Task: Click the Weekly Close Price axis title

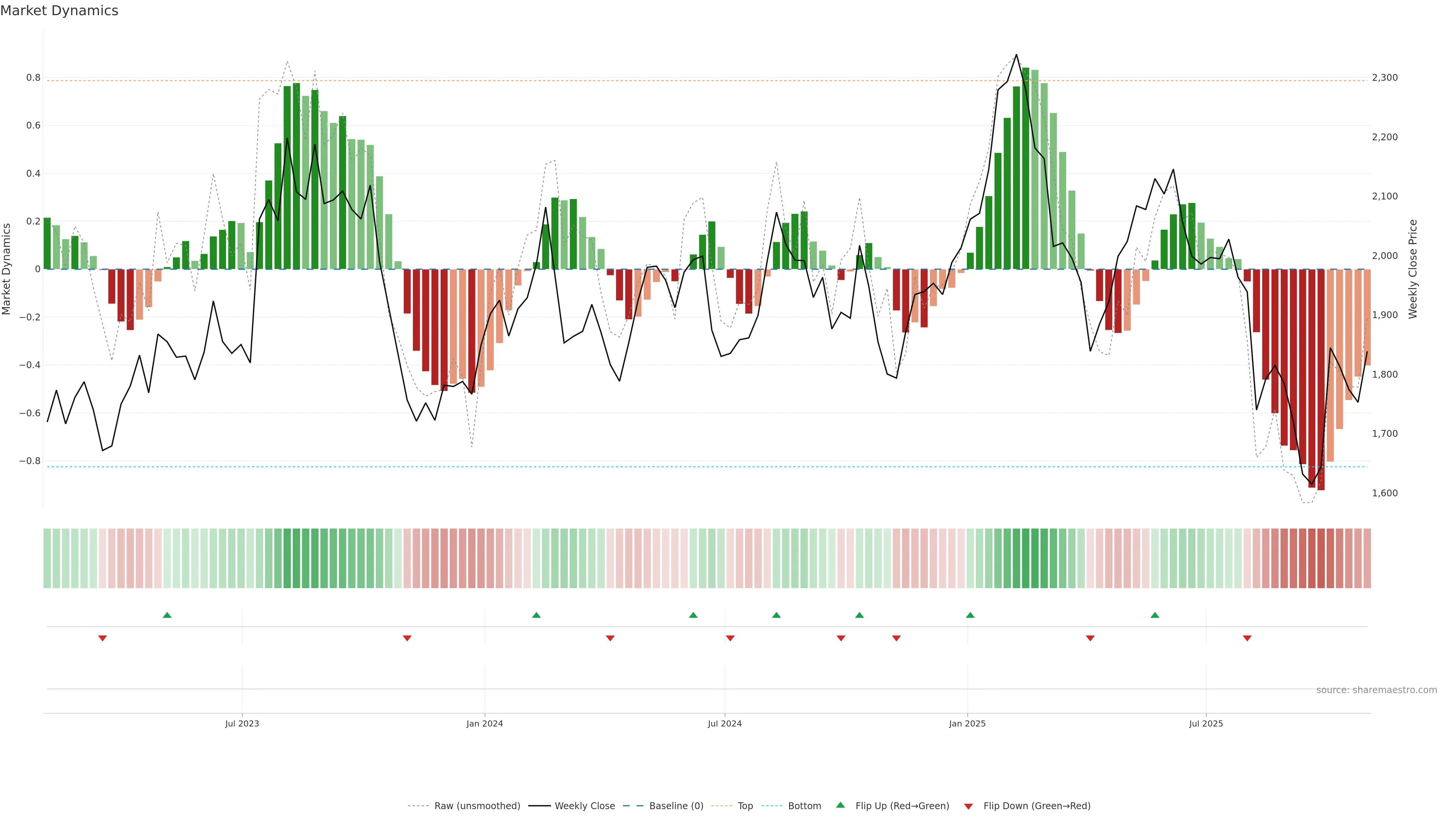Action: [1413, 269]
